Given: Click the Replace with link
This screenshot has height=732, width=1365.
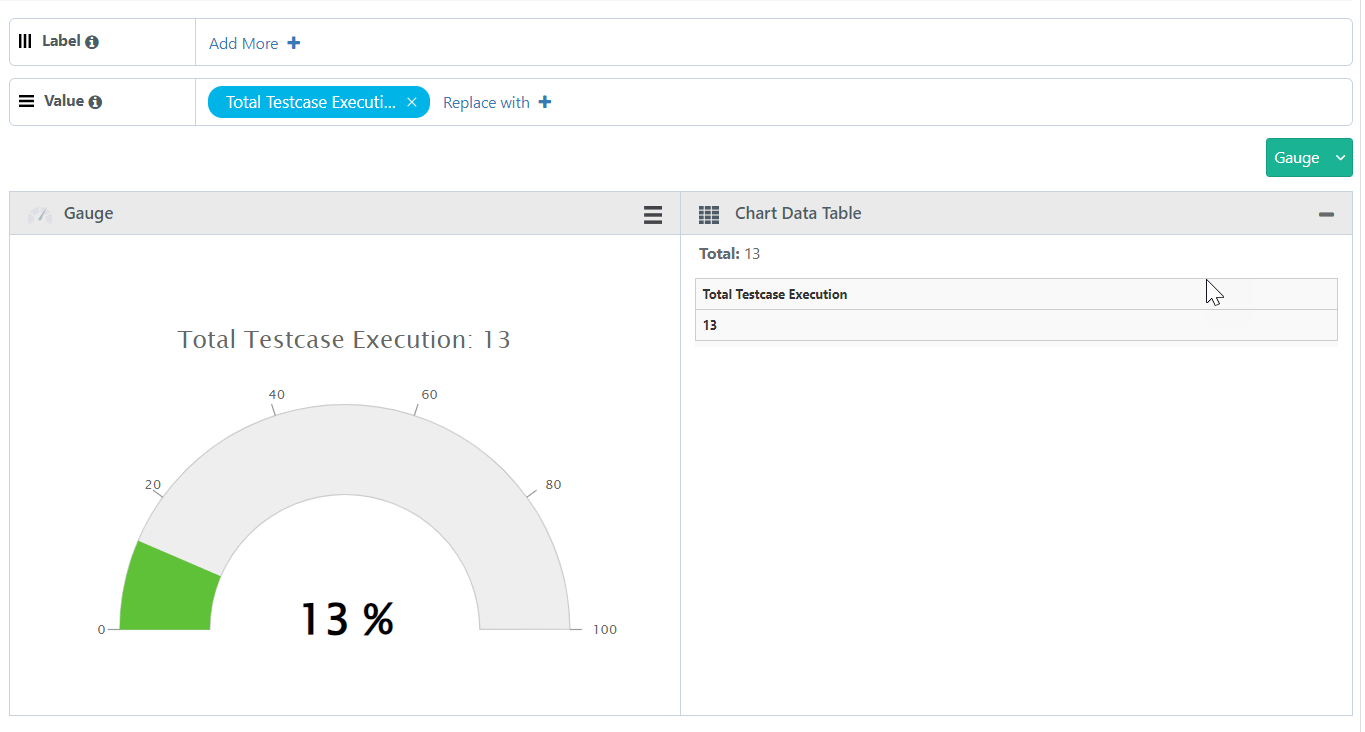Looking at the screenshot, I should [x=486, y=102].
